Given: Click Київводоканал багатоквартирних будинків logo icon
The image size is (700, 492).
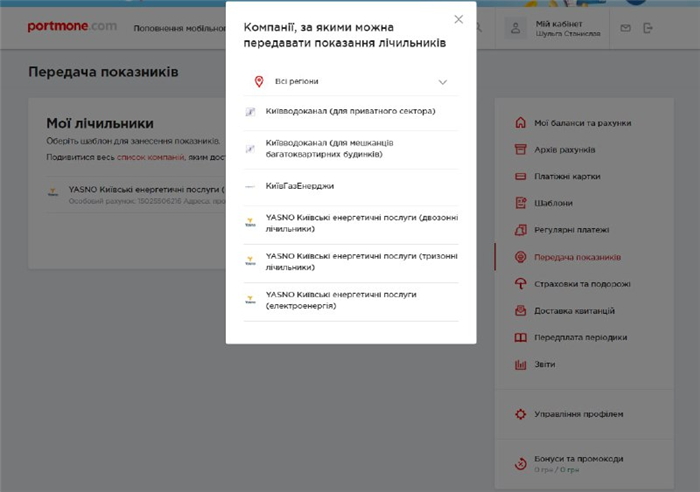Looking at the screenshot, I should pos(250,149).
